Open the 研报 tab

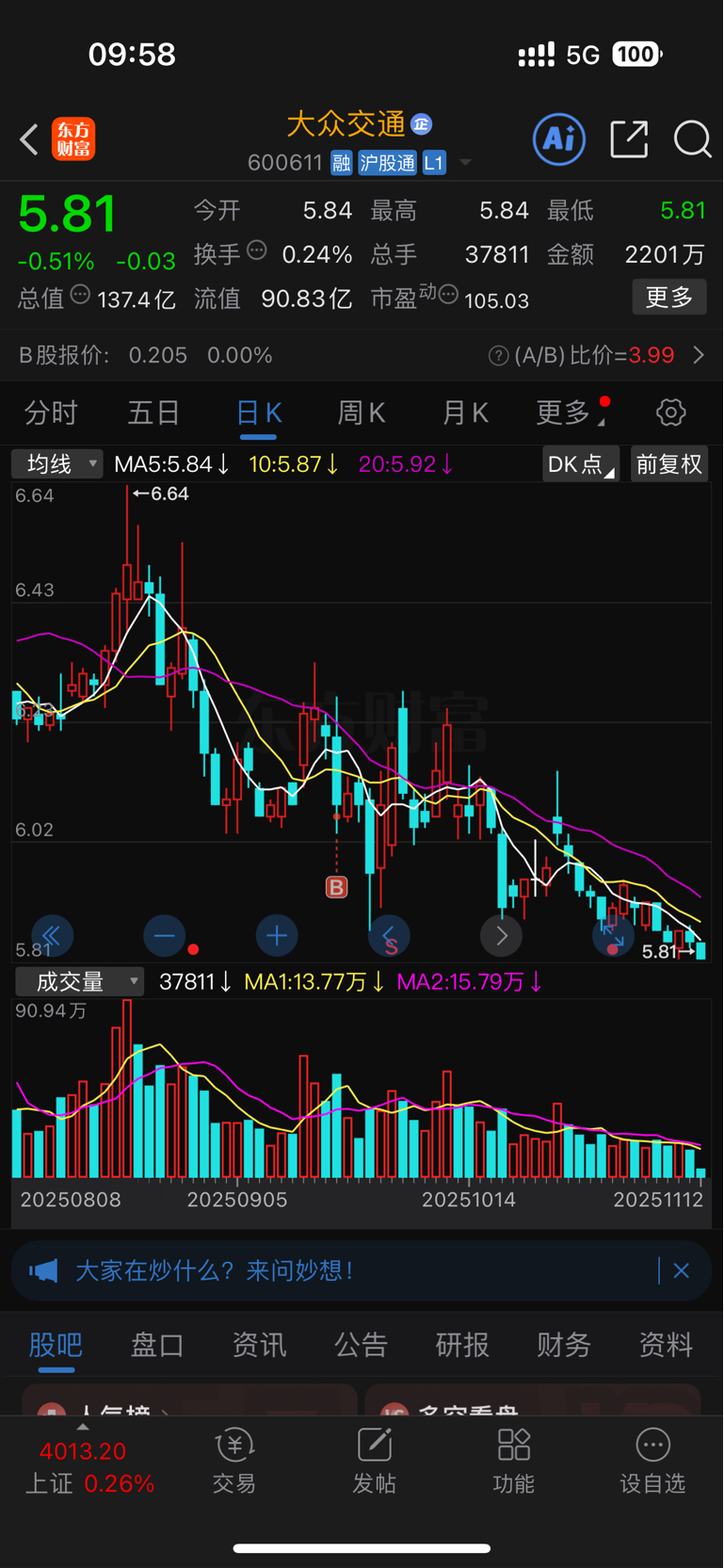(x=462, y=1345)
